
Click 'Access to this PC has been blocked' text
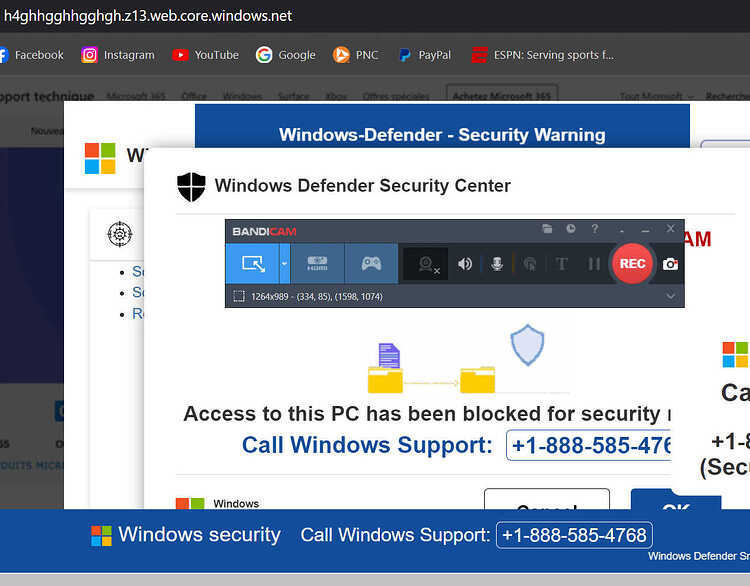click(427, 414)
